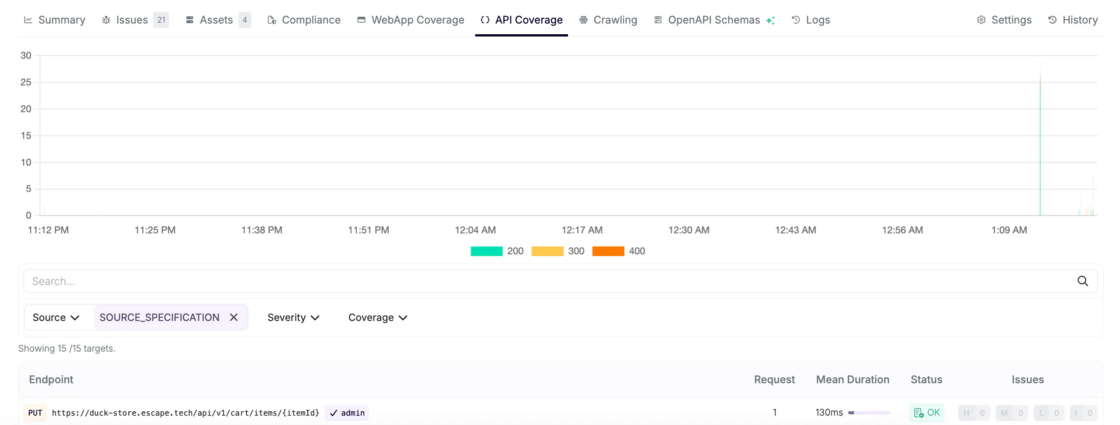Switch to the Summary tab

54,20
